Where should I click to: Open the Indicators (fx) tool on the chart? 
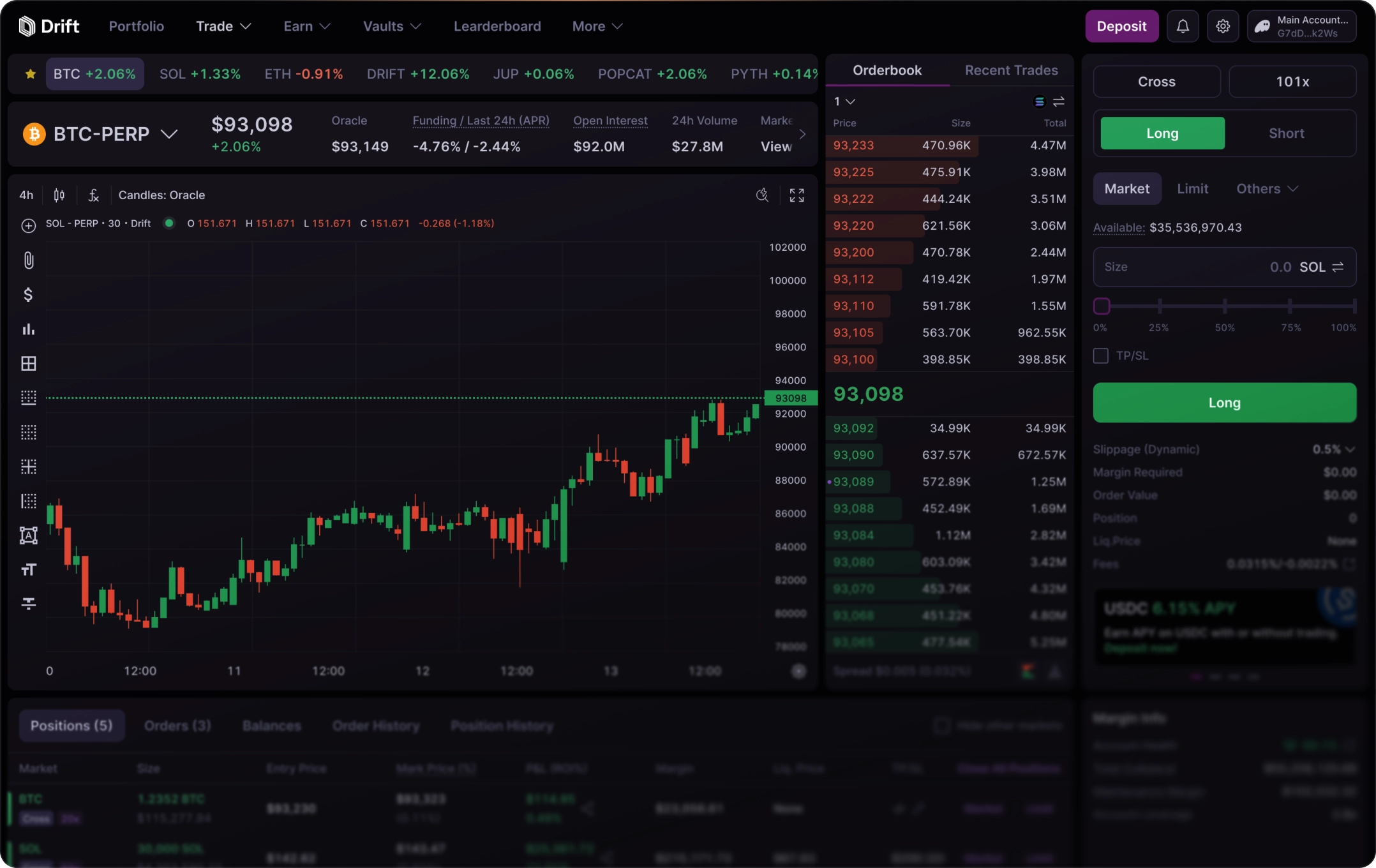pos(93,195)
